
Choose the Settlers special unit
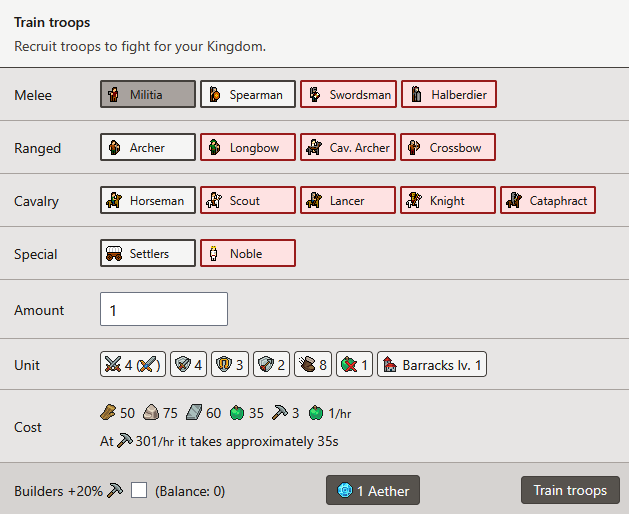(x=148, y=253)
